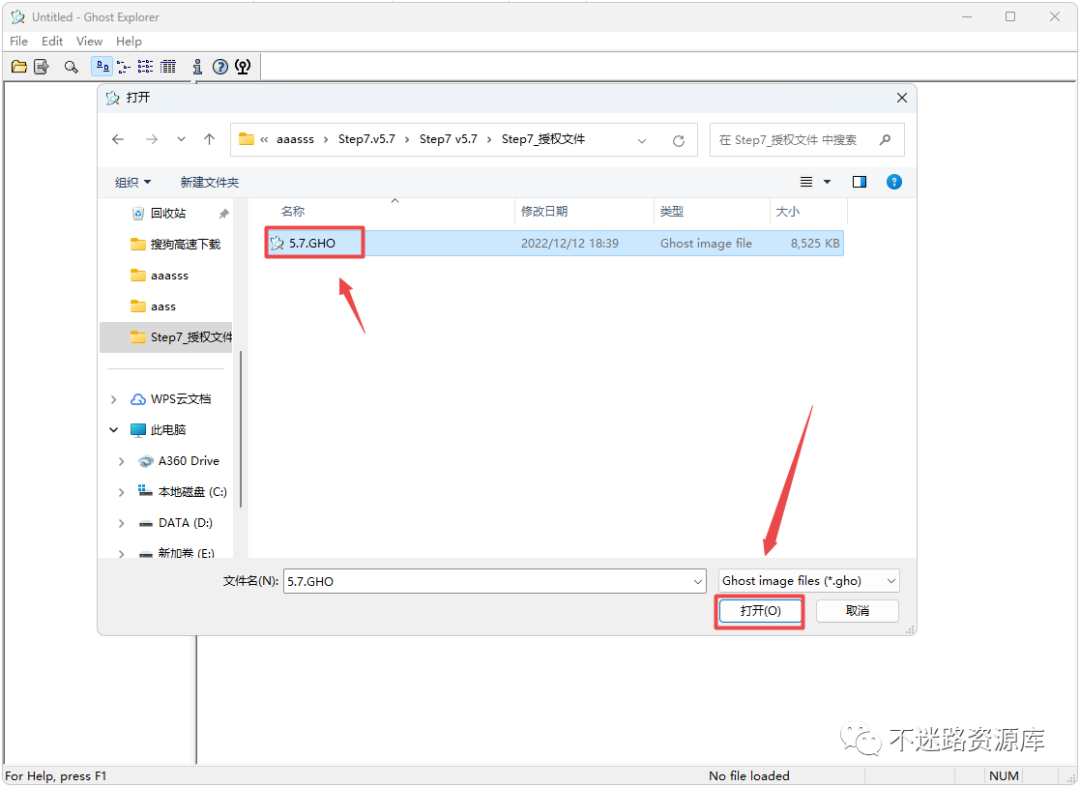Image resolution: width=1080 pixels, height=787 pixels.
Task: Click the 文件名 input field
Action: (486, 582)
